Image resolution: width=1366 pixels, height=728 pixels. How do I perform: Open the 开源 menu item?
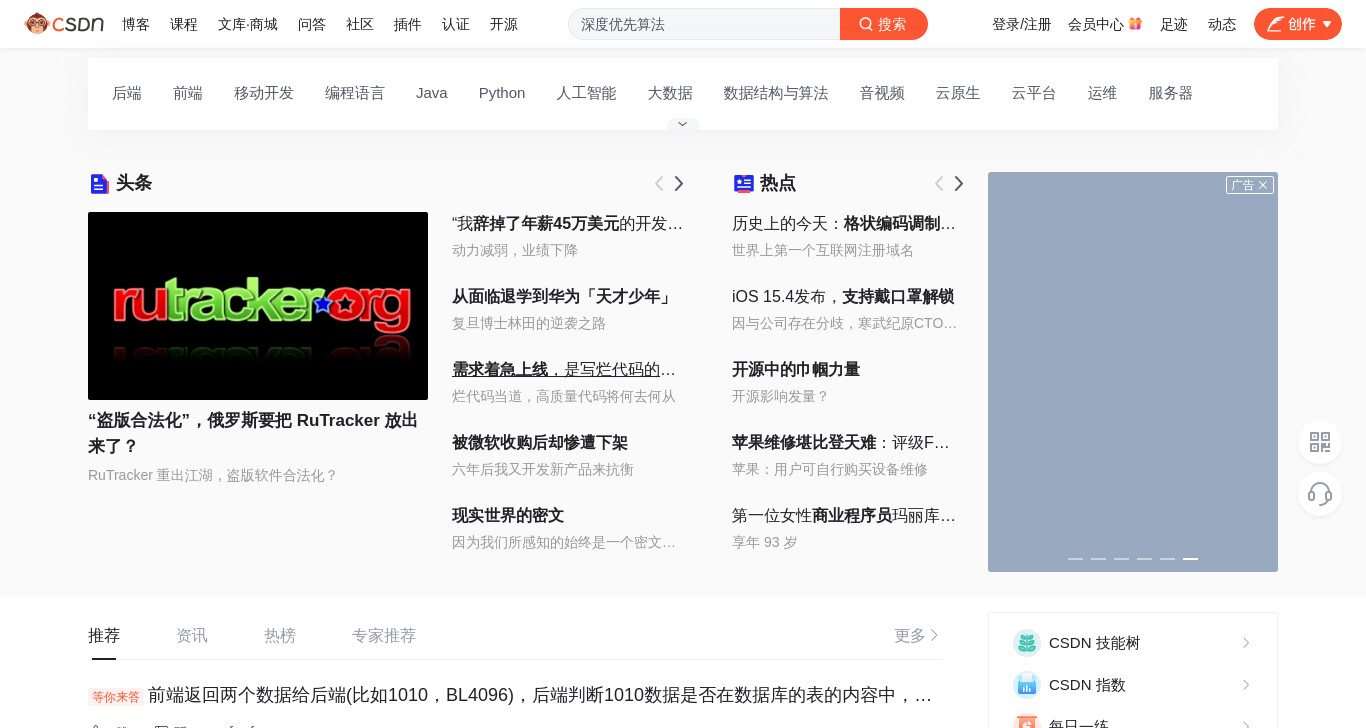pos(504,24)
